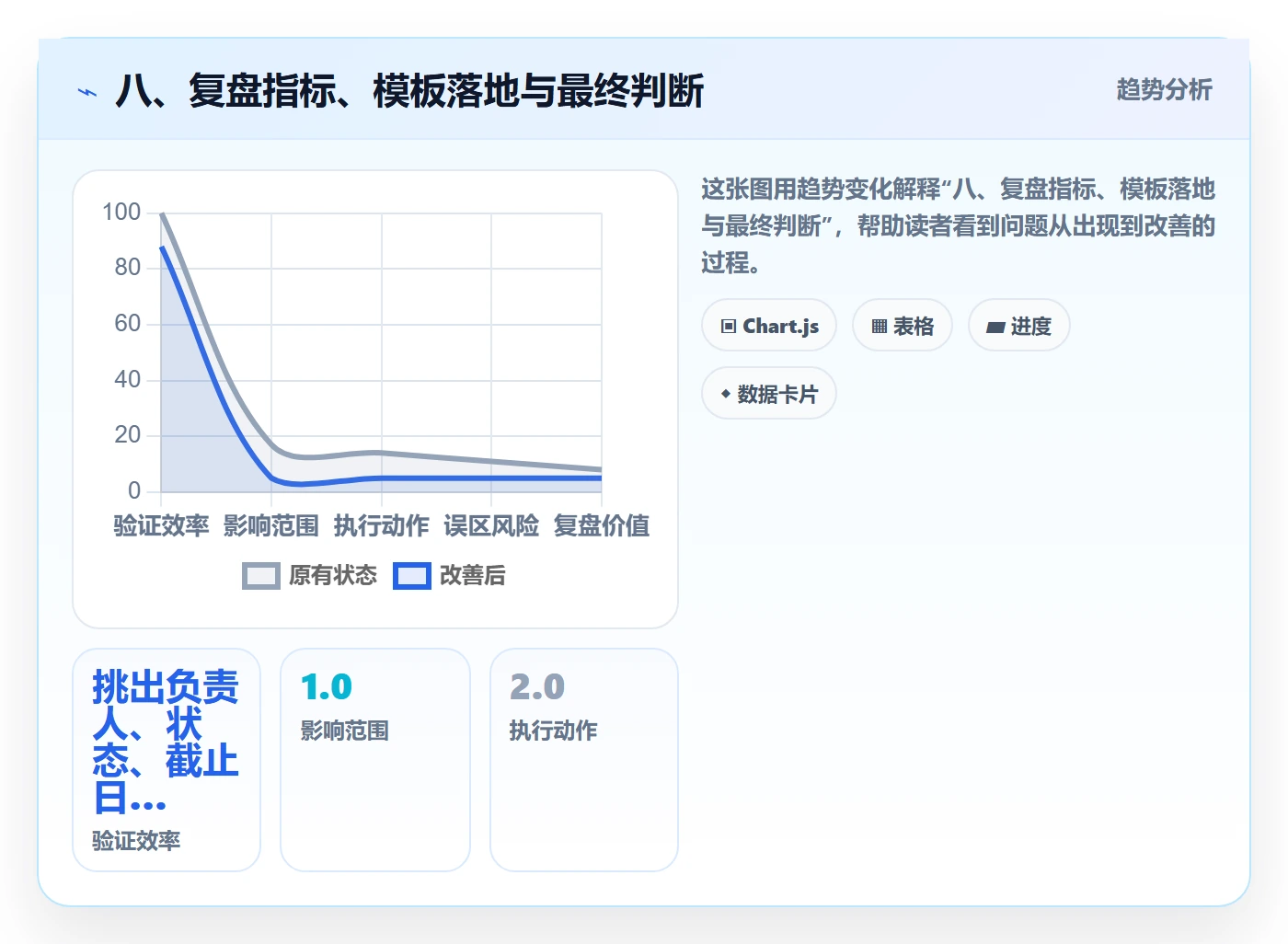Click the 80 y-axis tick label

pyautogui.click(x=128, y=268)
